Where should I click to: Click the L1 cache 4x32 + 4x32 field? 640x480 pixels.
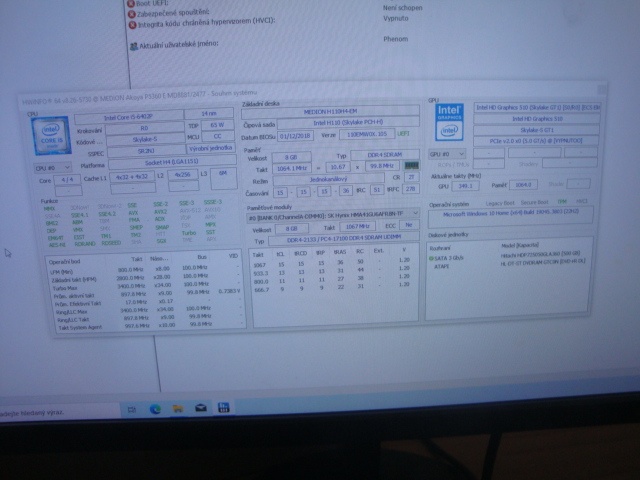tap(132, 177)
